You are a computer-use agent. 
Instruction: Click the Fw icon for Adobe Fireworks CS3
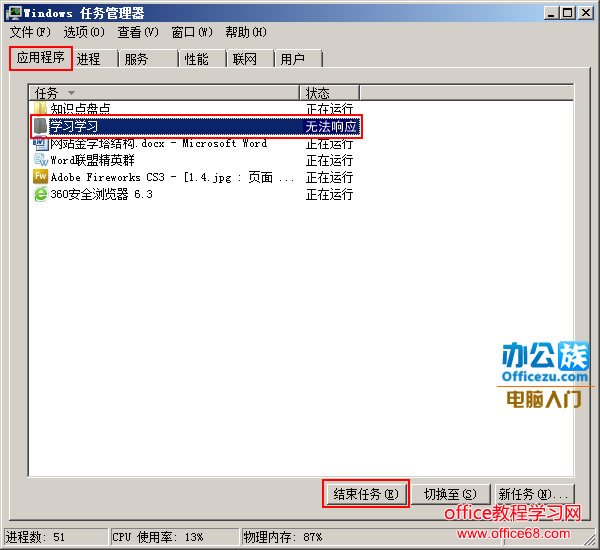click(x=41, y=177)
